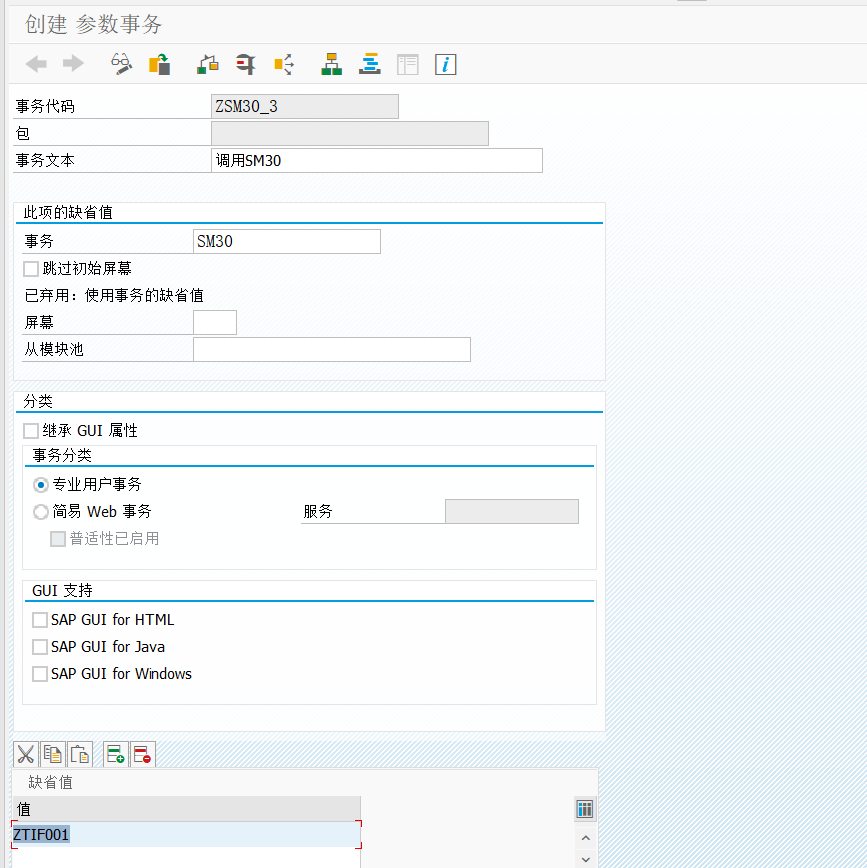Click the greyed window layout icon
The image size is (867, 868).
click(407, 64)
